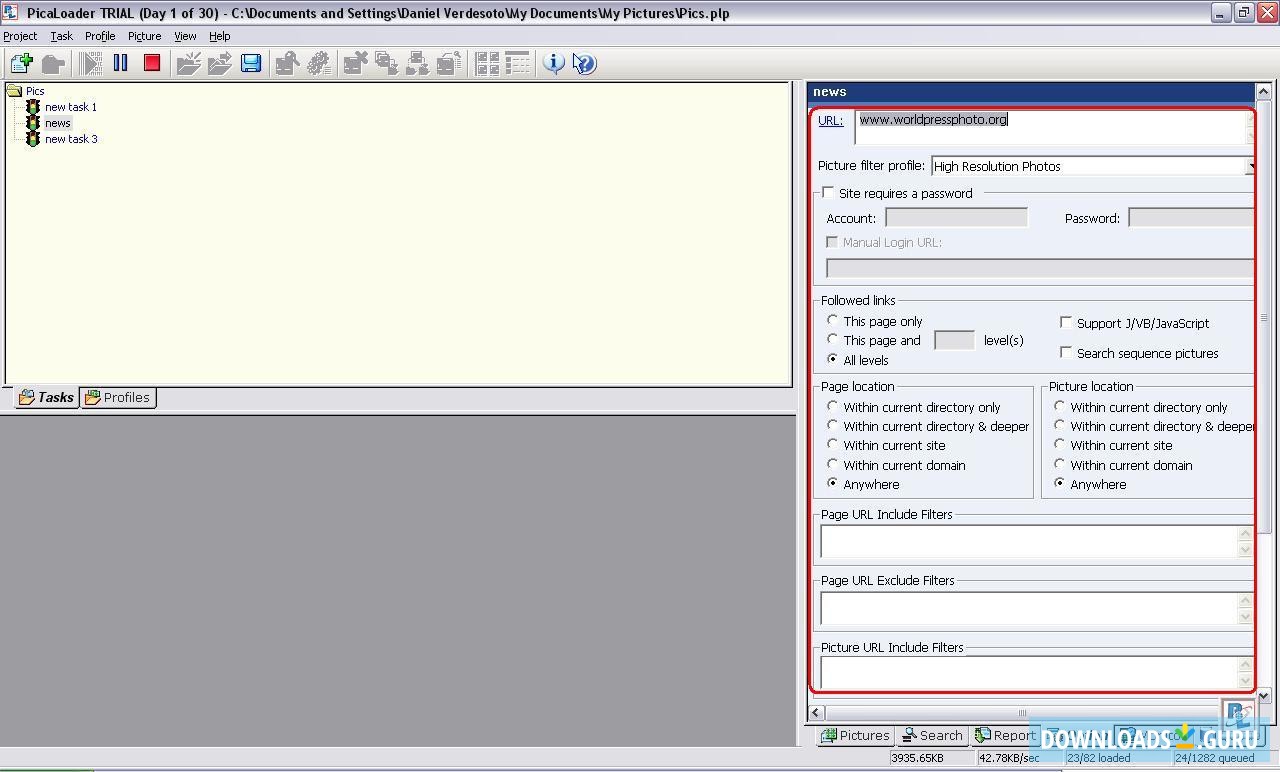Open the Help menu
The height and width of the screenshot is (772, 1280).
220,36
